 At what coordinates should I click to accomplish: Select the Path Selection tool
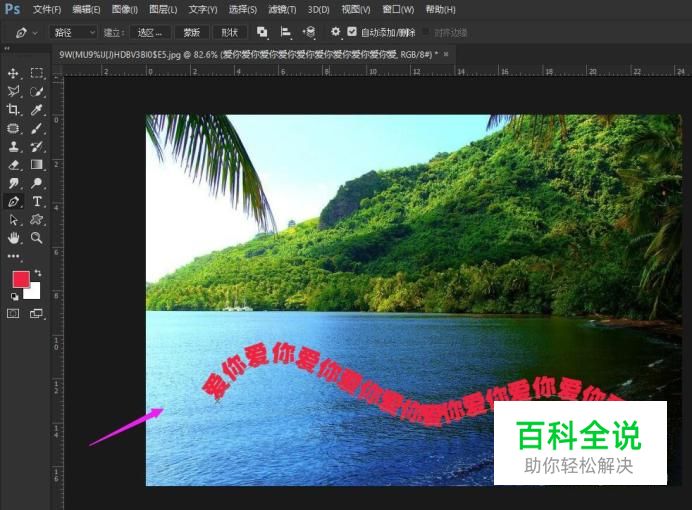tap(13, 220)
